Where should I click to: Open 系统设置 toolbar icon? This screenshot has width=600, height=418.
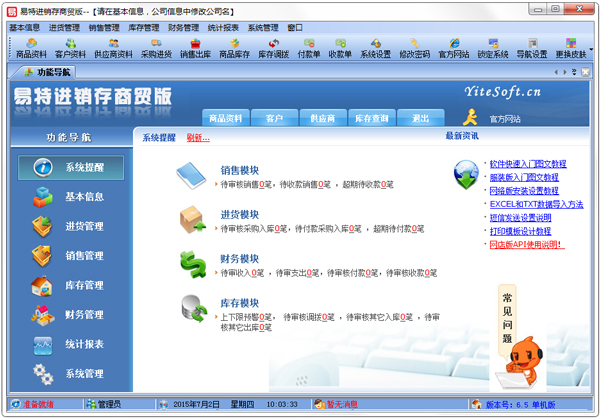tap(375, 49)
